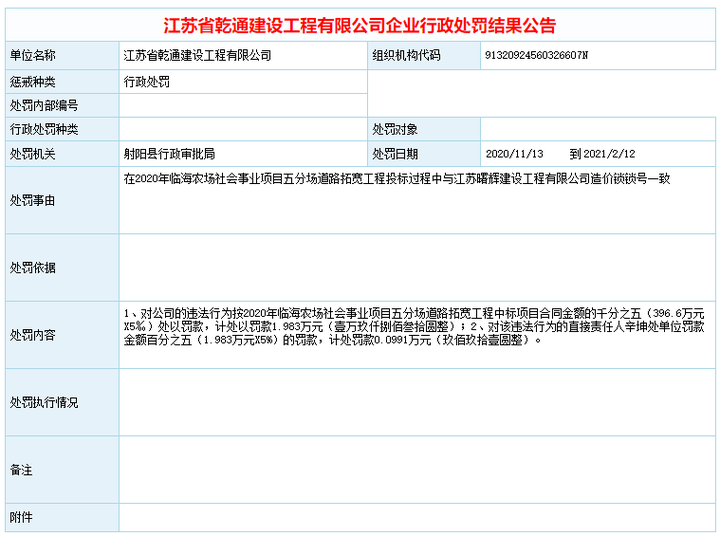
Task: Click the 处罚日期 label
Action: (395, 154)
